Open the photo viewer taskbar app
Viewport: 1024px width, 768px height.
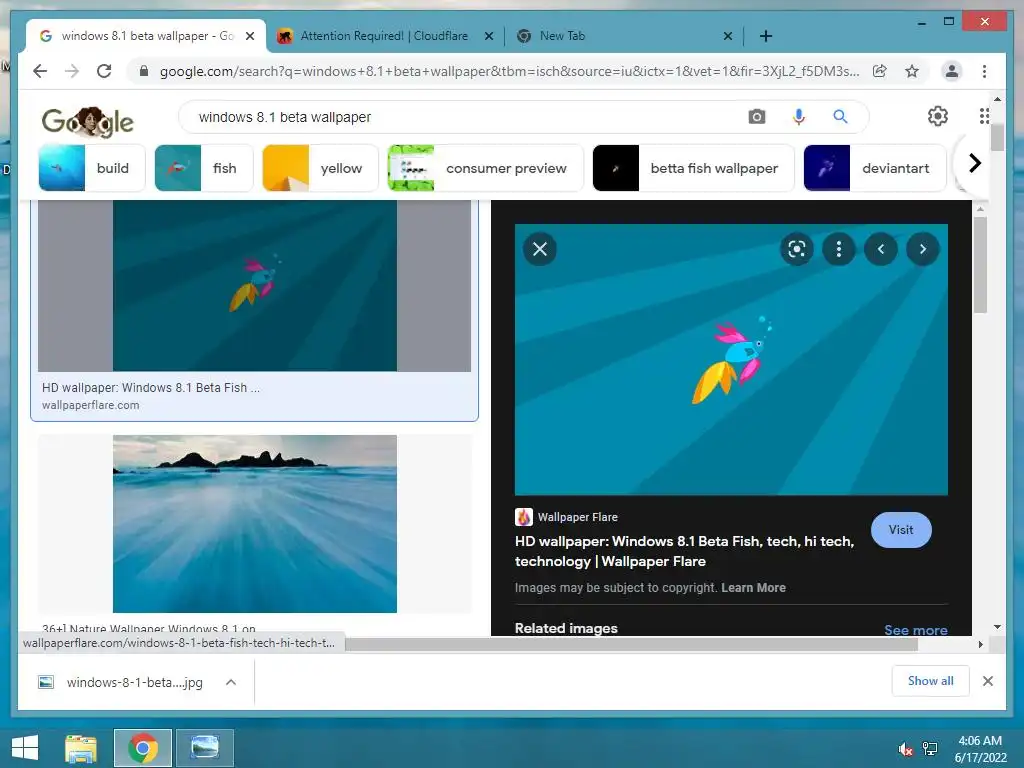point(204,748)
